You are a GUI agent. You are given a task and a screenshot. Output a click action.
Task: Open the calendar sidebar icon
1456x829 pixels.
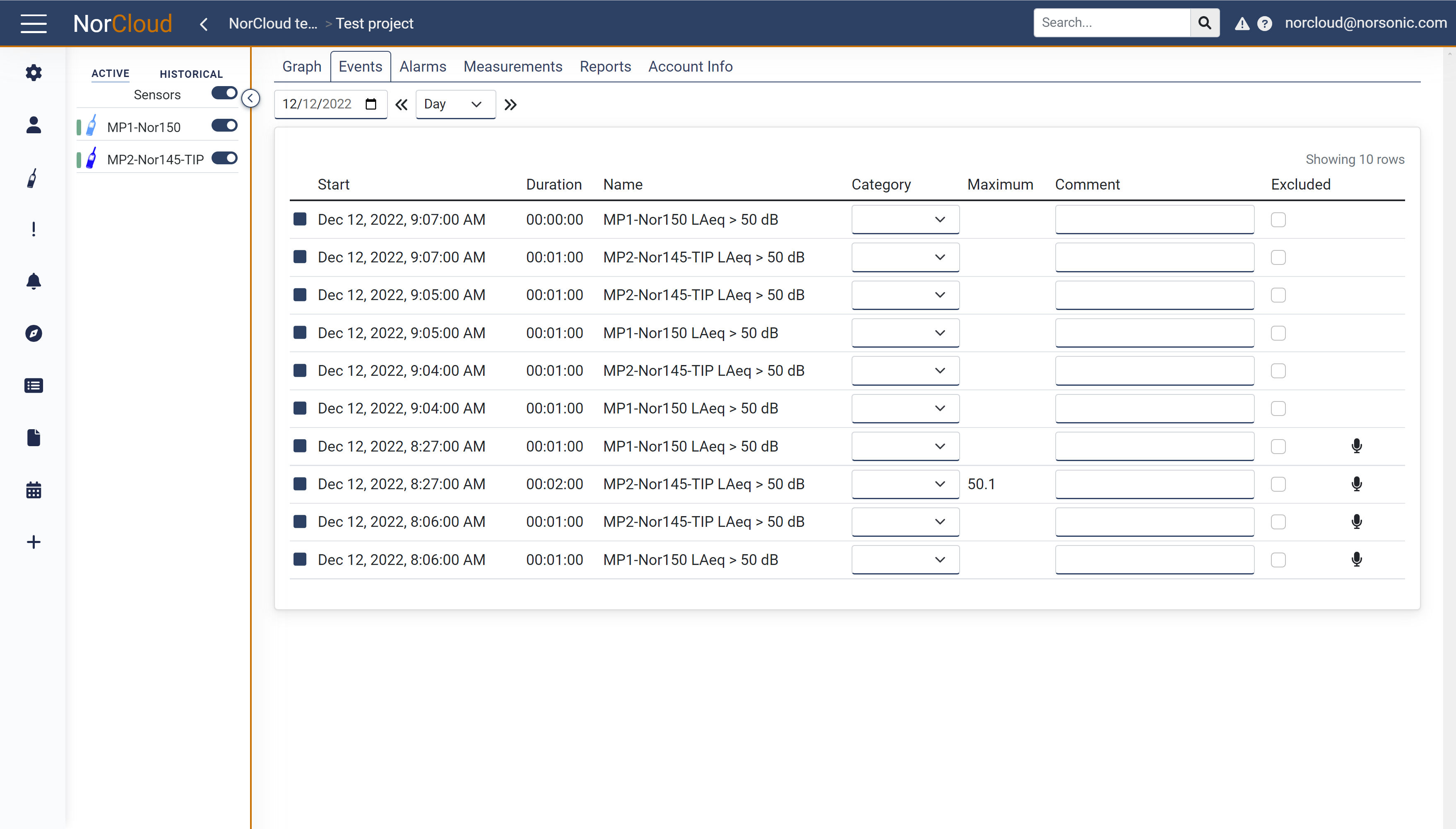point(34,490)
